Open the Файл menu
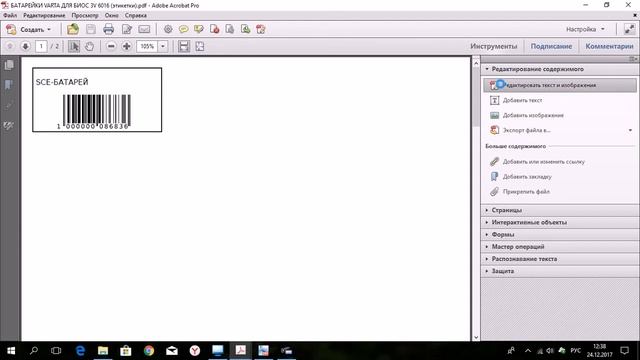This screenshot has width=640, height=360. click(x=10, y=15)
